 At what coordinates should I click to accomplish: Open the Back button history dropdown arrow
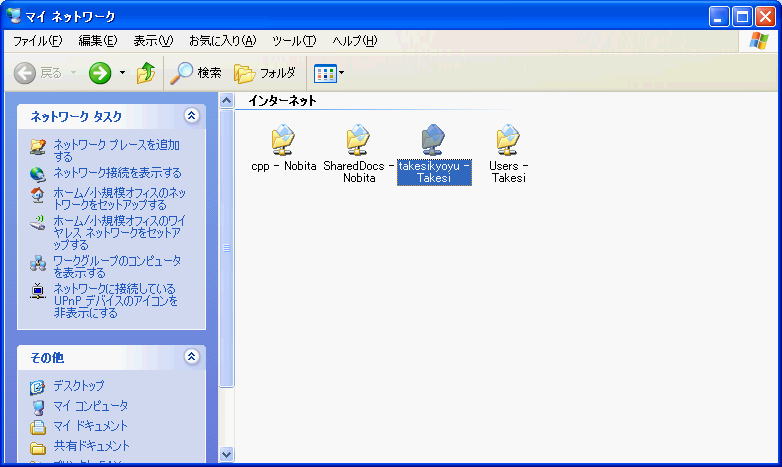pyautogui.click(x=73, y=73)
